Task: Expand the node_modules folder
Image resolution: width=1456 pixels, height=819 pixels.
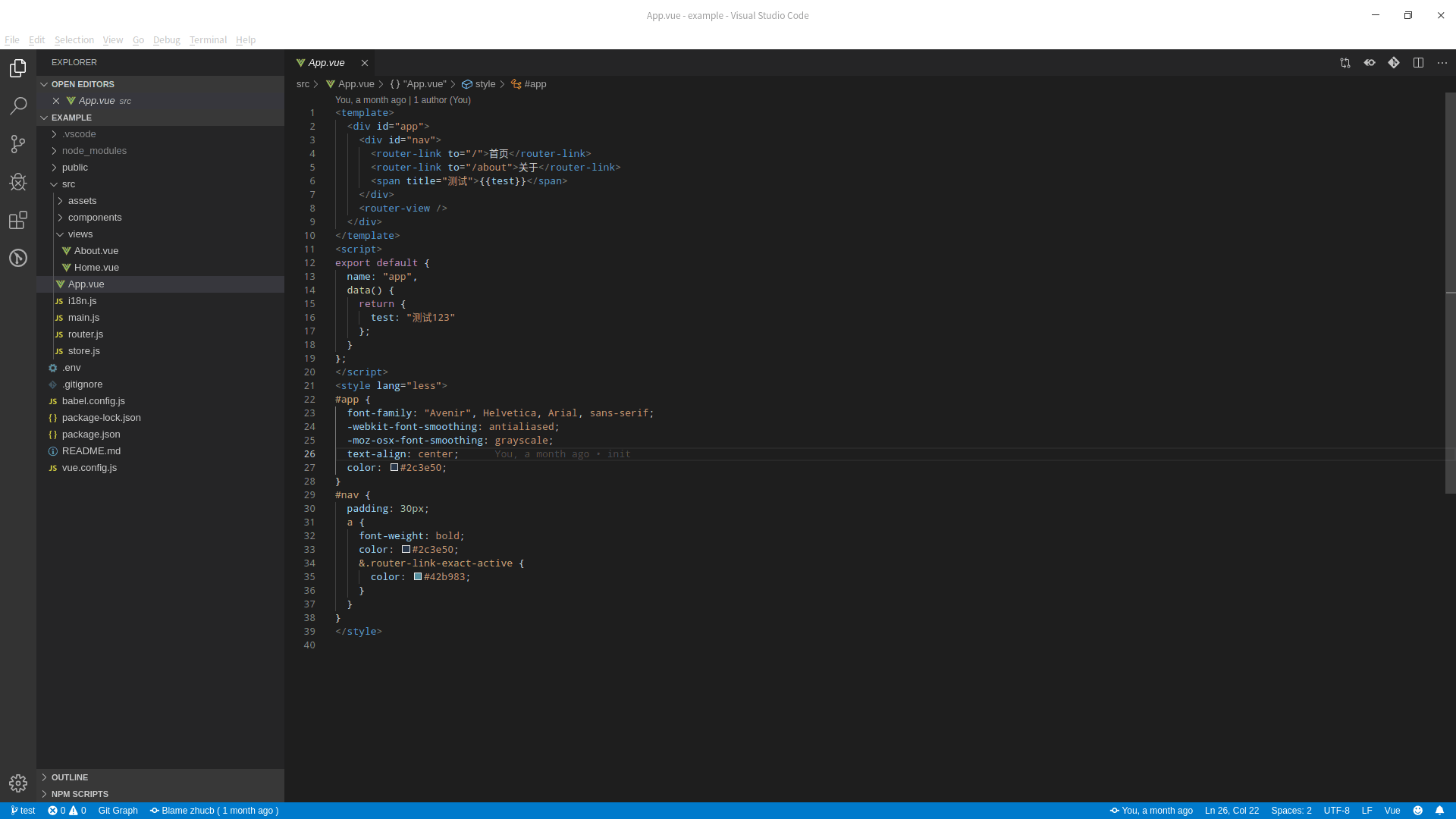Action: 94,151
